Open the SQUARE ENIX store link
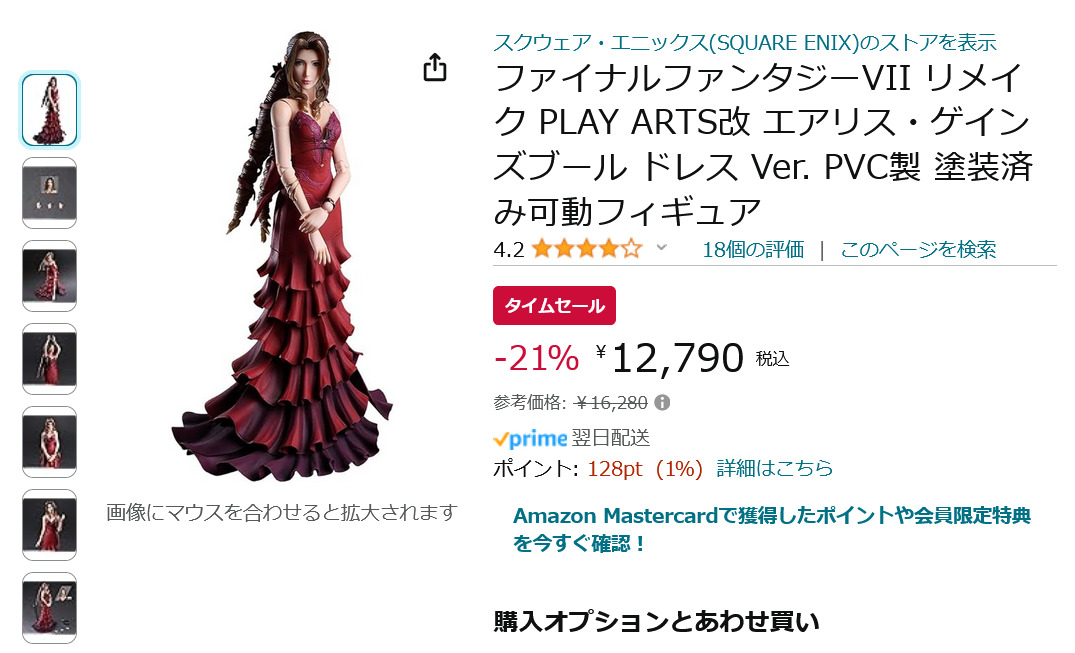Image resolution: width=1075 pixels, height=653 pixels. click(x=745, y=43)
